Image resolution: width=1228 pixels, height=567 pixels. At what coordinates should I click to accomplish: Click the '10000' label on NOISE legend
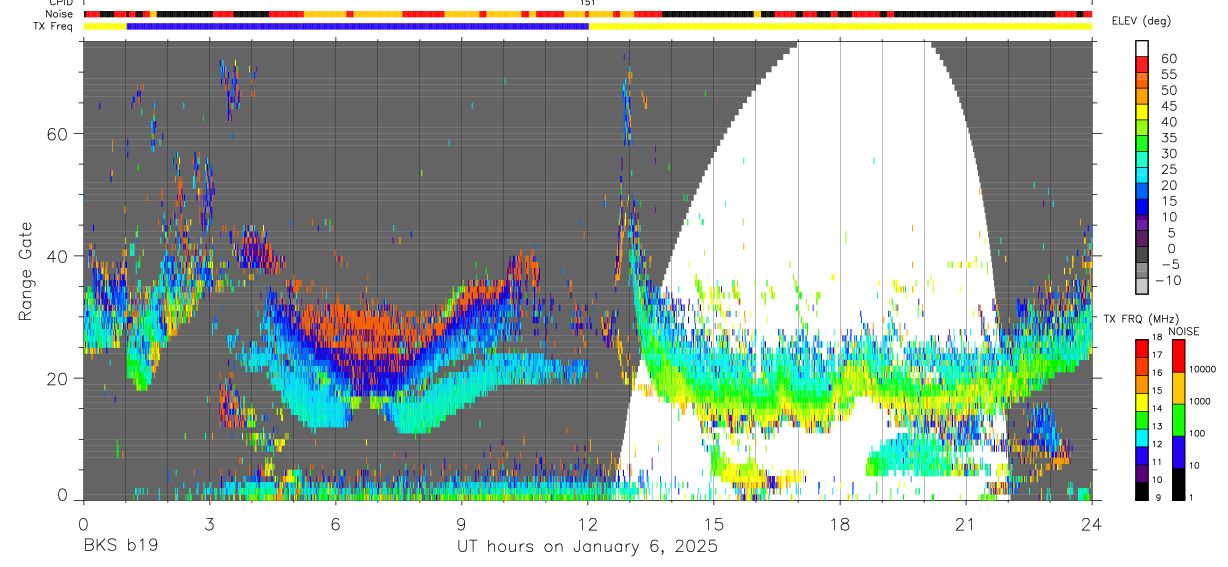point(1204,369)
